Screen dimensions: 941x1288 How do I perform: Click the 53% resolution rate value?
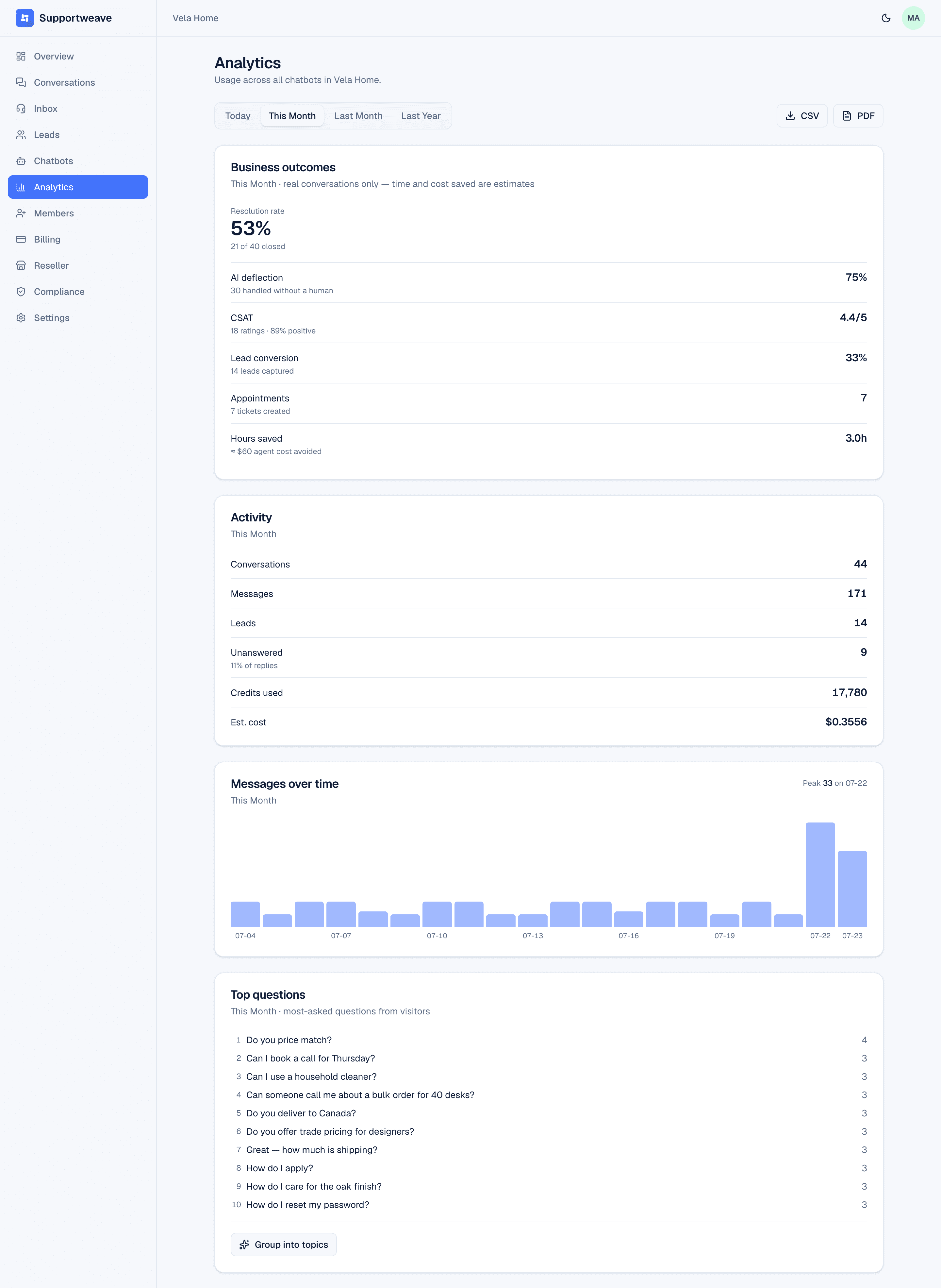(251, 229)
